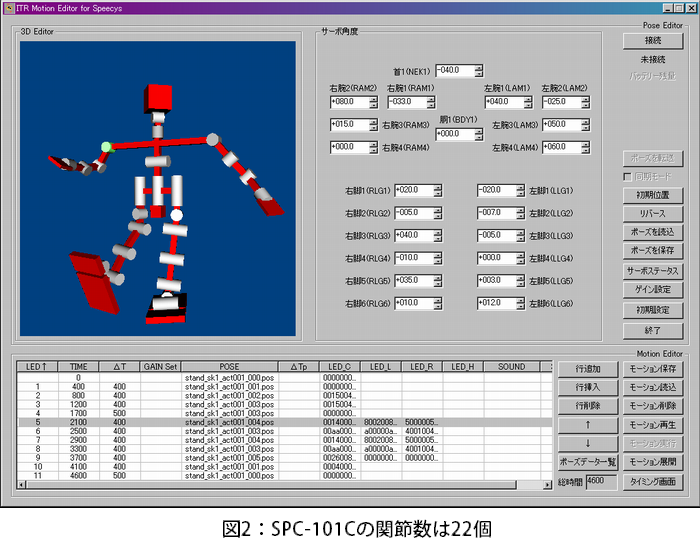Click the horizontal scrollbar right arrow

pyautogui.click(x=547, y=485)
